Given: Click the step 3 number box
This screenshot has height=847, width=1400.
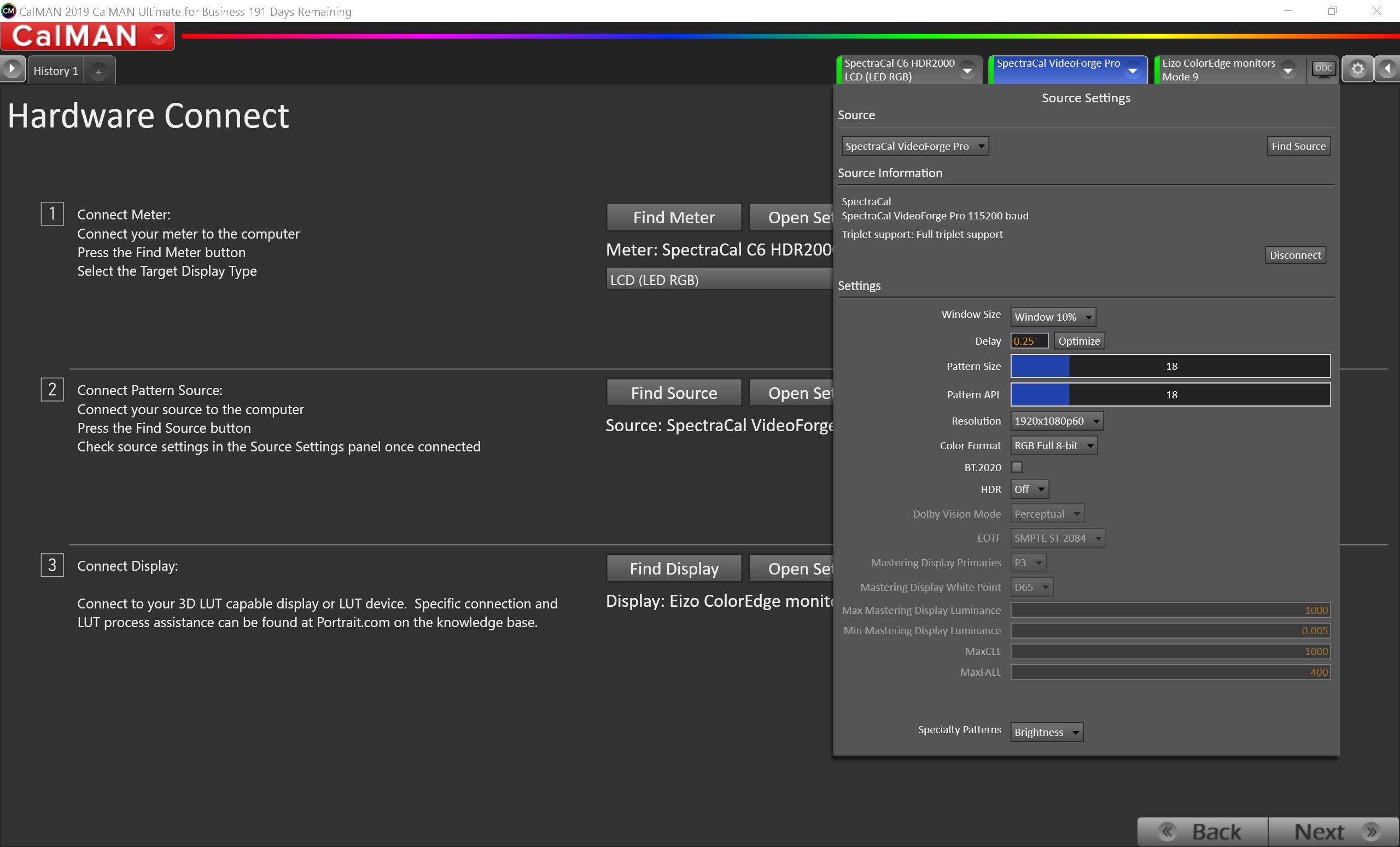Looking at the screenshot, I should [x=52, y=565].
